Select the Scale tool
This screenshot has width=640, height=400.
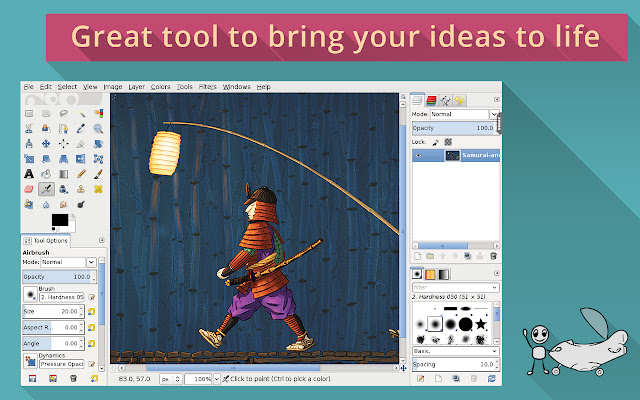[x=29, y=159]
